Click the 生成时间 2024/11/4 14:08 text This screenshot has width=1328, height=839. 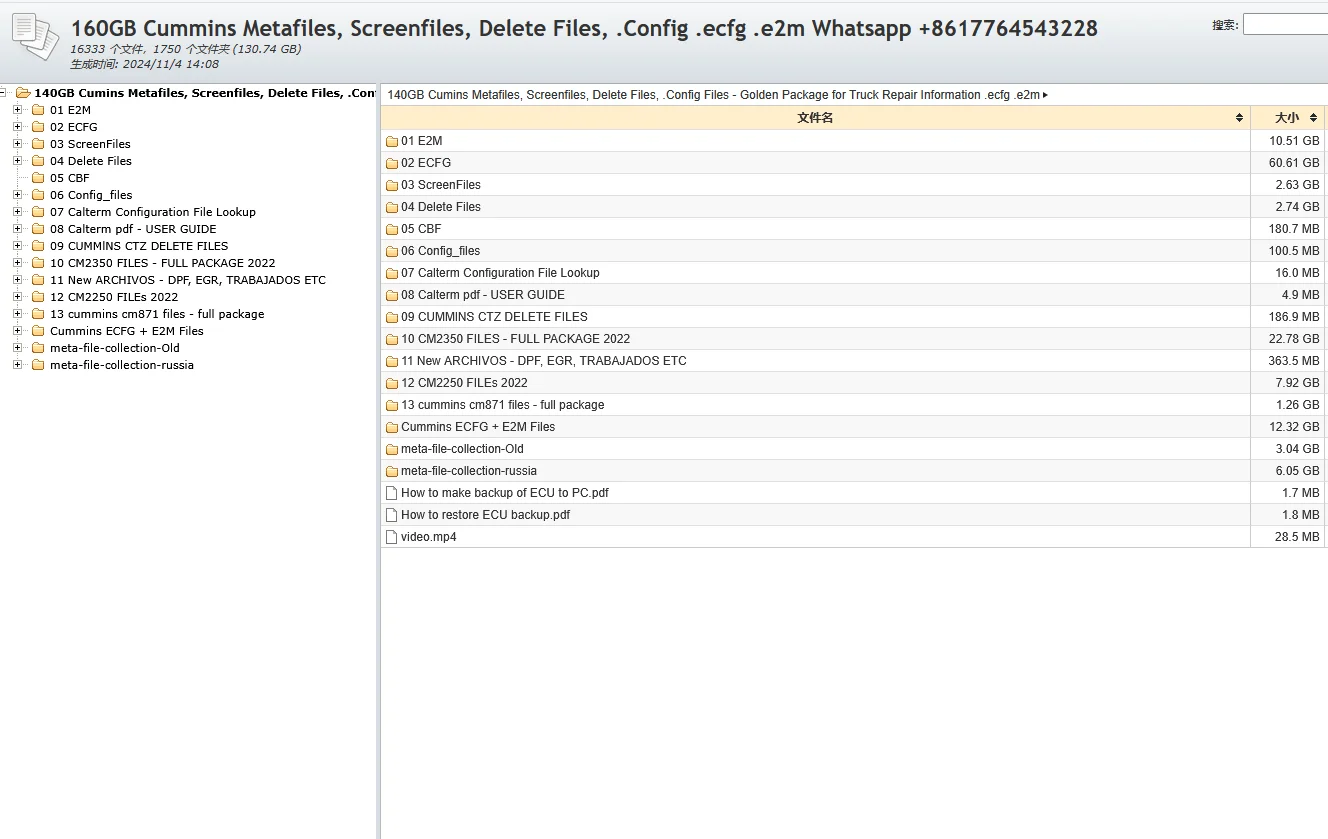(x=144, y=64)
